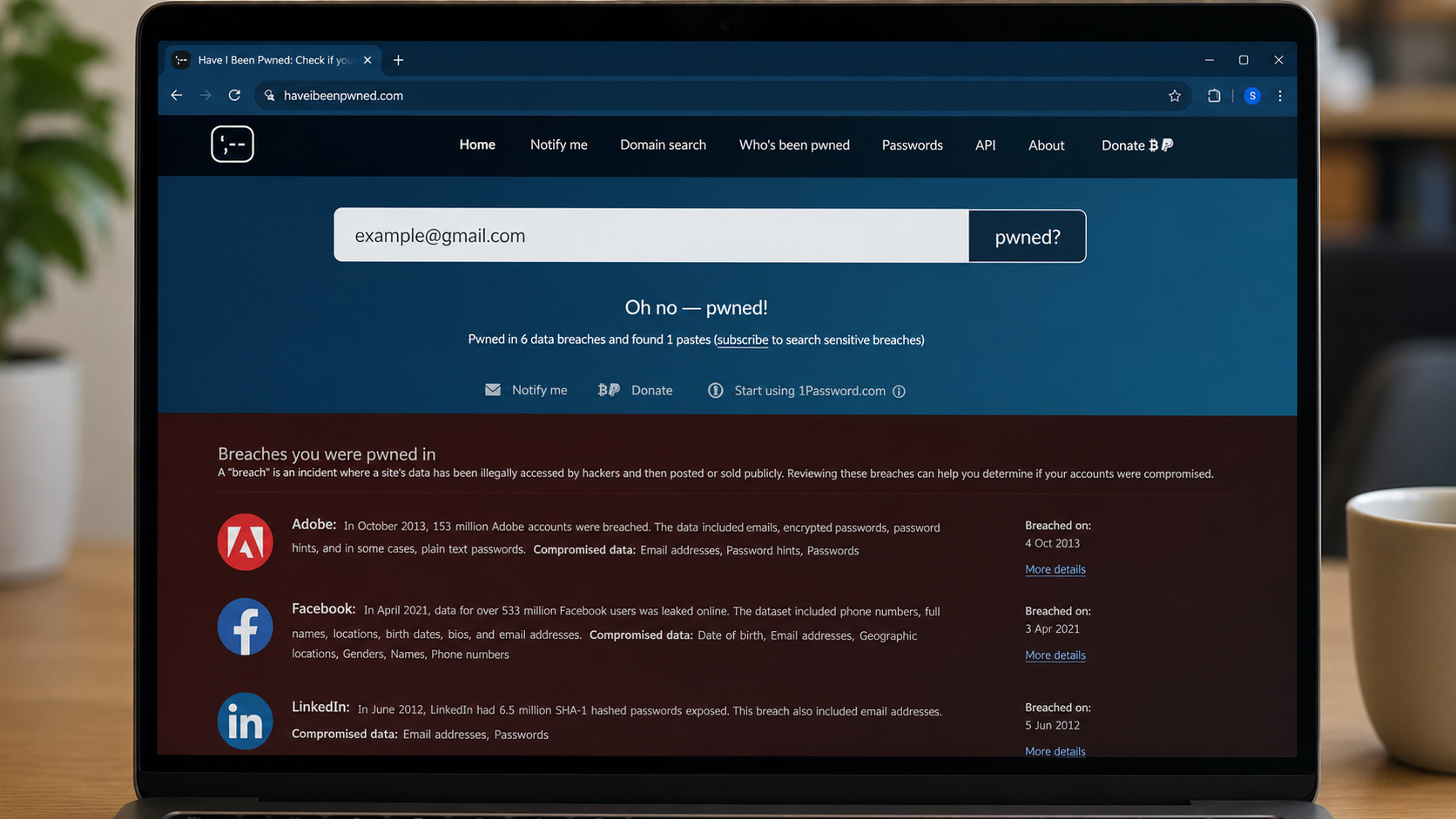Click the browser forward arrow
The image size is (1456, 819).
206,96
